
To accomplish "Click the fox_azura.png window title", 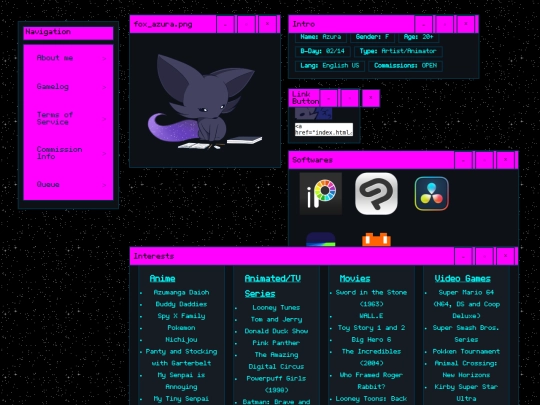I will pyautogui.click(x=163, y=24).
